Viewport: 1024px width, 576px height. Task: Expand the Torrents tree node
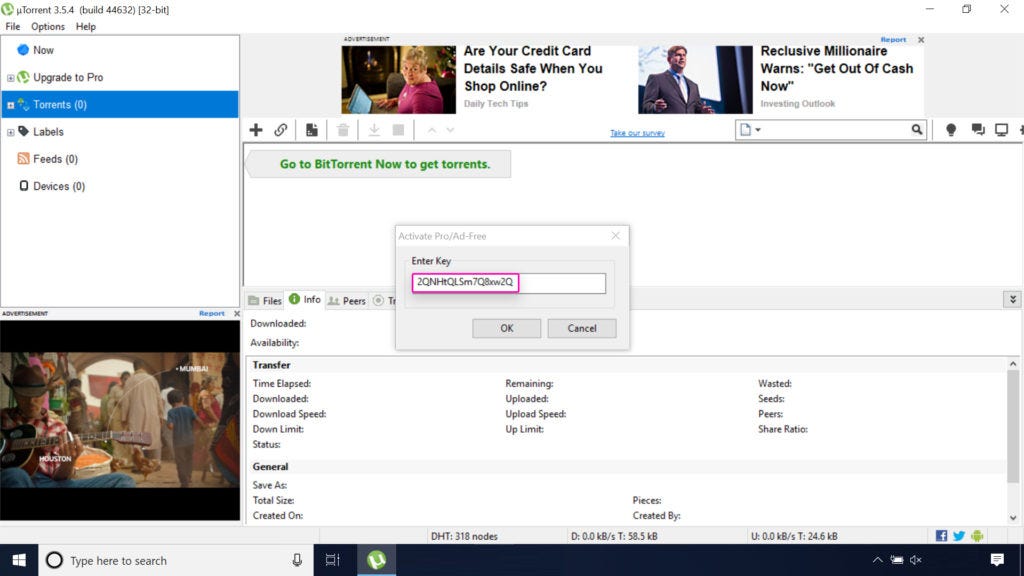click(10, 105)
